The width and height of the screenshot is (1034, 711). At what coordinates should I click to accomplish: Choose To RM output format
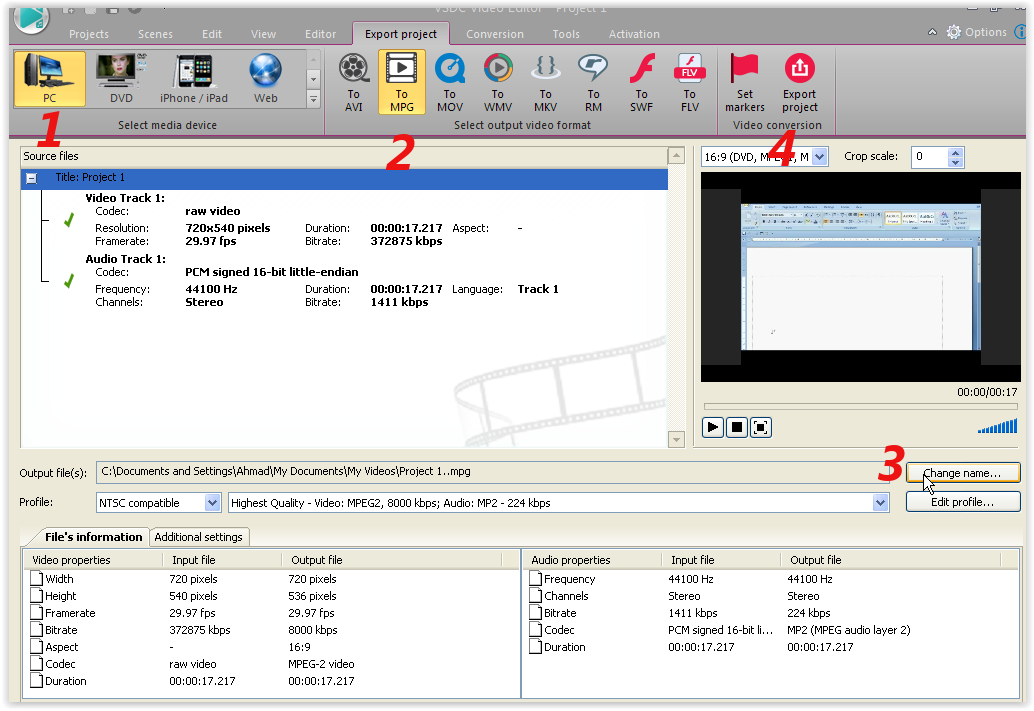click(x=593, y=82)
